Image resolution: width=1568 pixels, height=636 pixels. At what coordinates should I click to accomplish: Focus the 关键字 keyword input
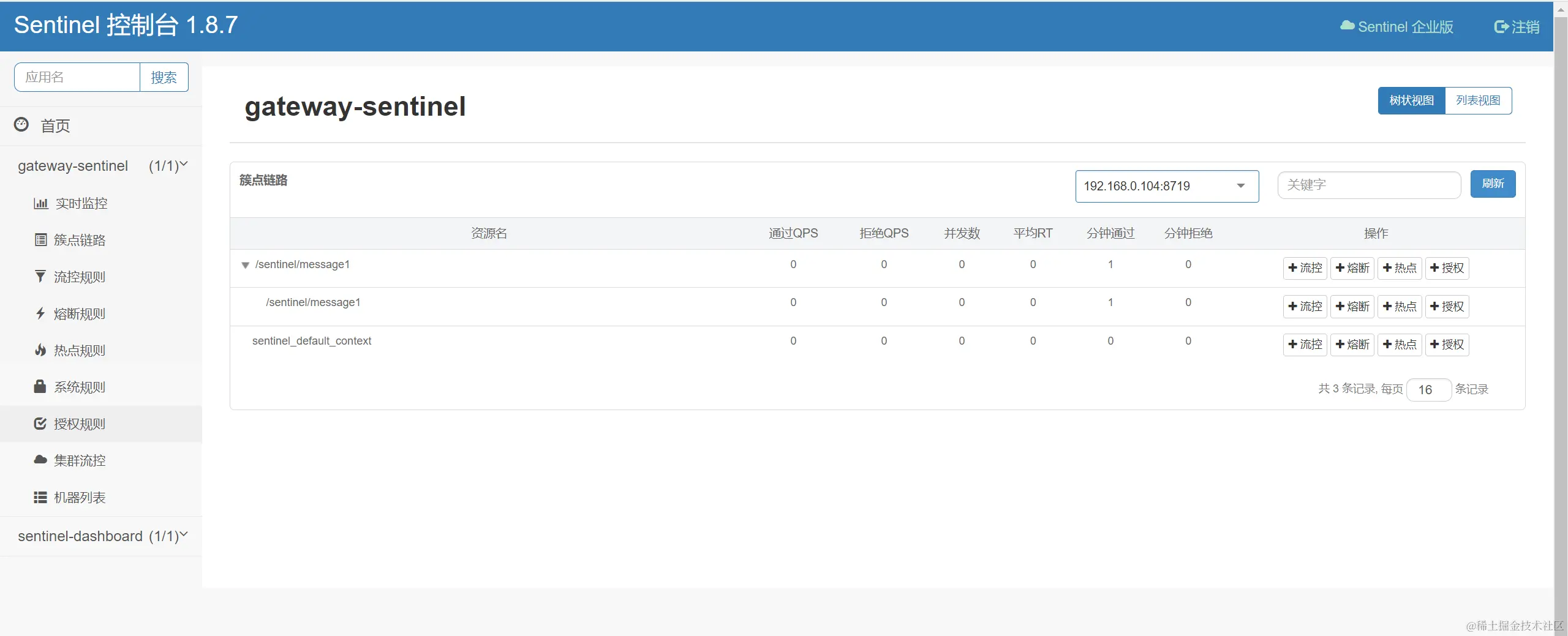pyautogui.click(x=1369, y=185)
